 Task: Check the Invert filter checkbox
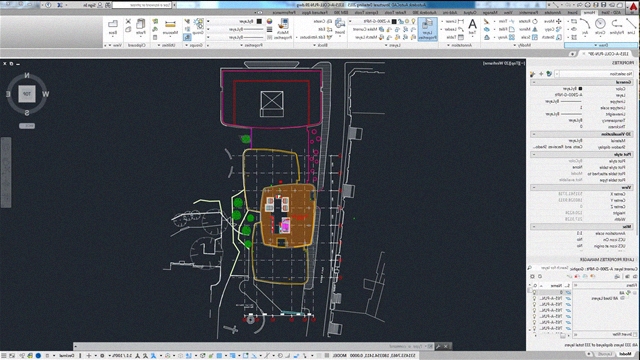click(x=635, y=334)
